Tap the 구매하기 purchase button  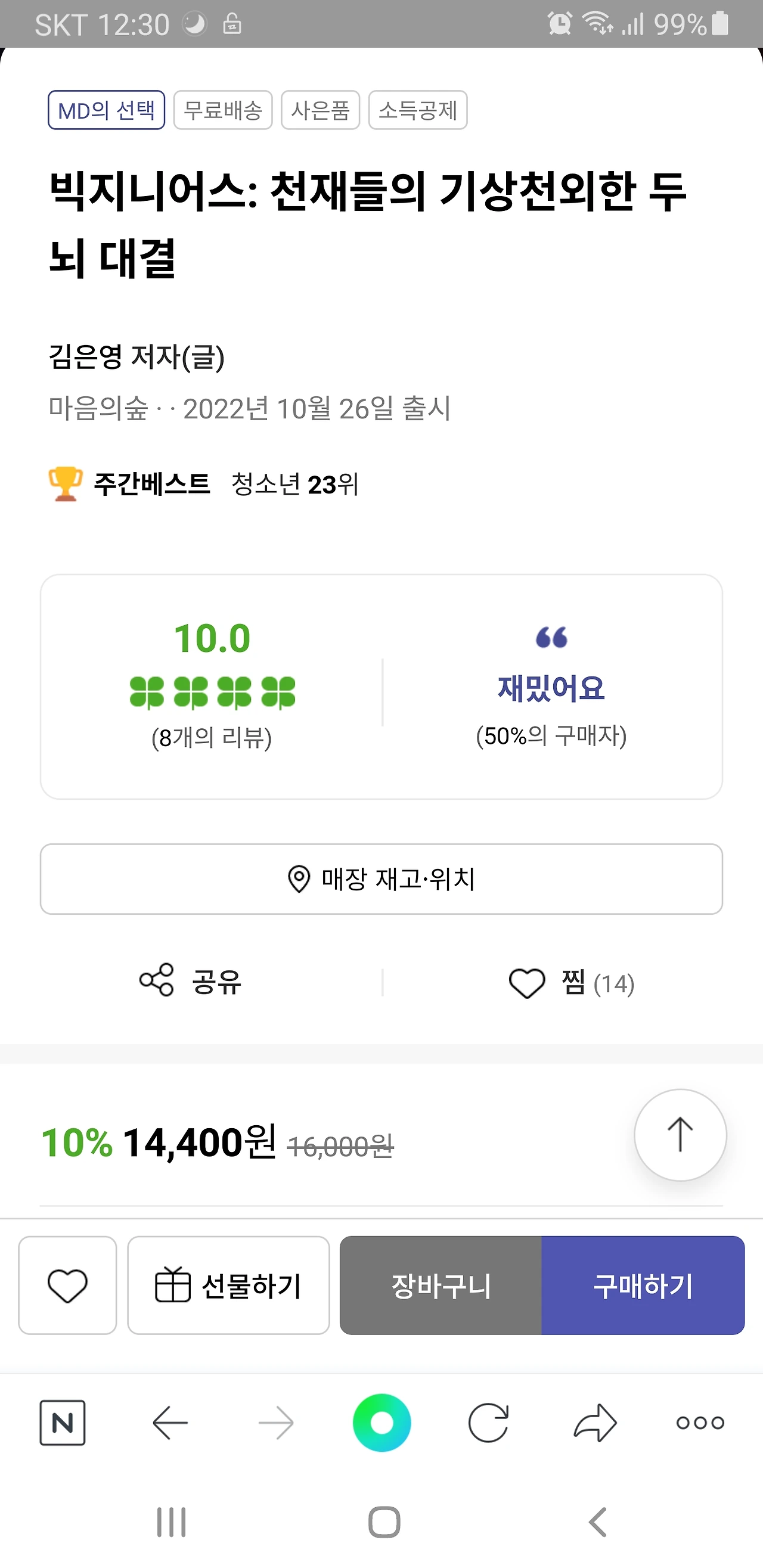643,1286
